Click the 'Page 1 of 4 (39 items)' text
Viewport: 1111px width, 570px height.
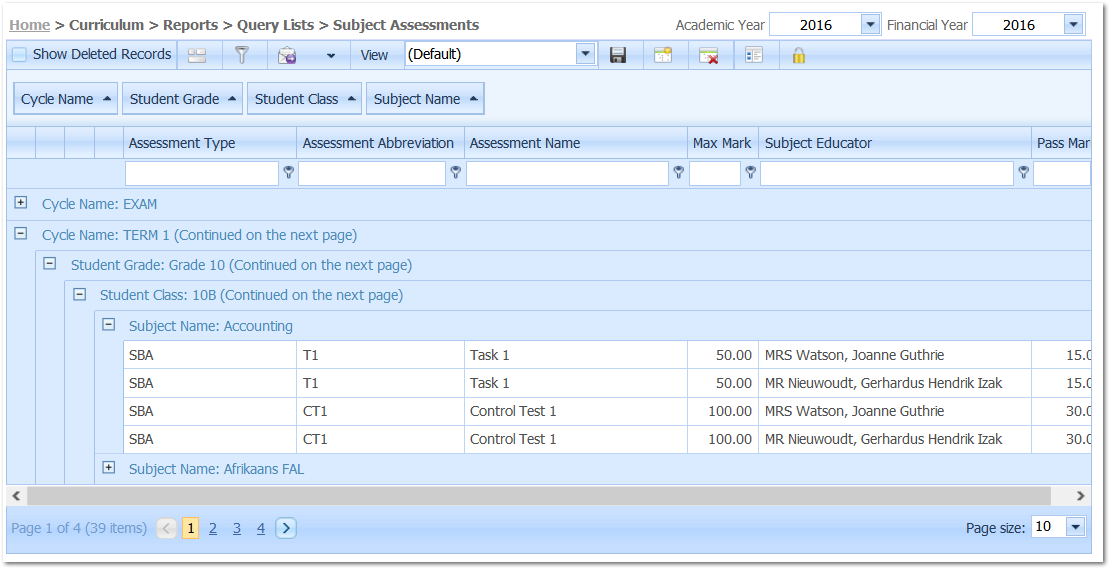coord(79,528)
